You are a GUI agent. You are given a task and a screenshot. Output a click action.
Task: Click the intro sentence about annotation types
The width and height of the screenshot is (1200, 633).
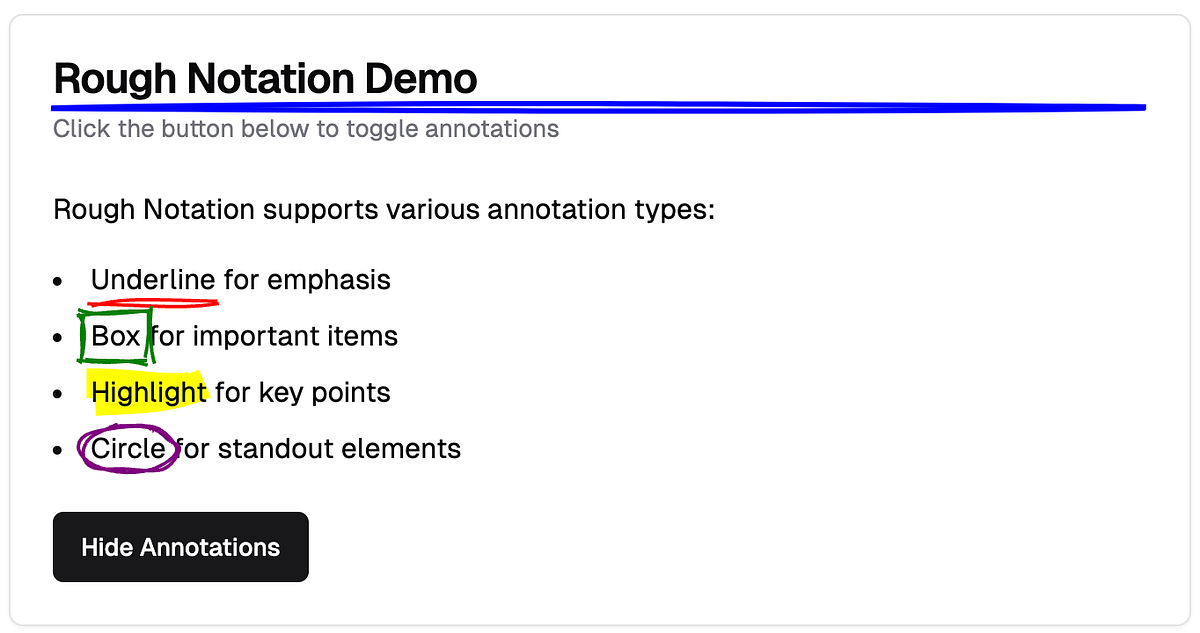(384, 209)
